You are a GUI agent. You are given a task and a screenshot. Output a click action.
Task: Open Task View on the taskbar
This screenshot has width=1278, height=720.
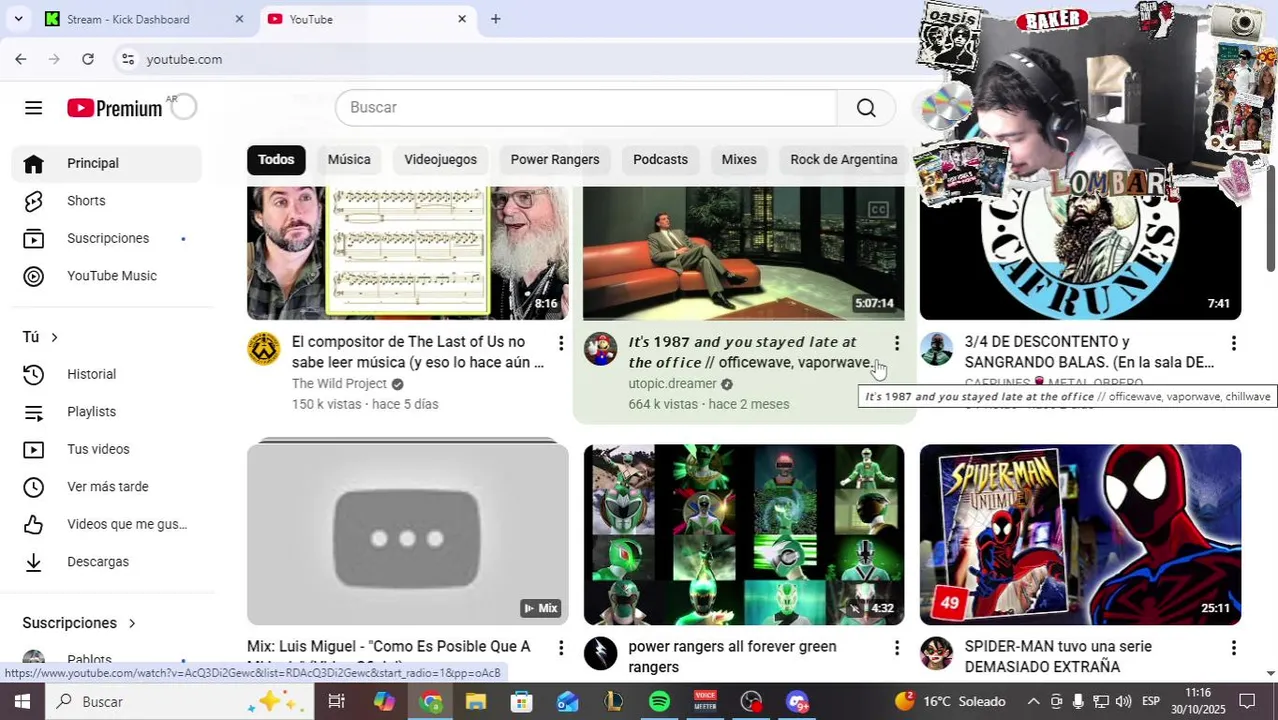(x=337, y=702)
